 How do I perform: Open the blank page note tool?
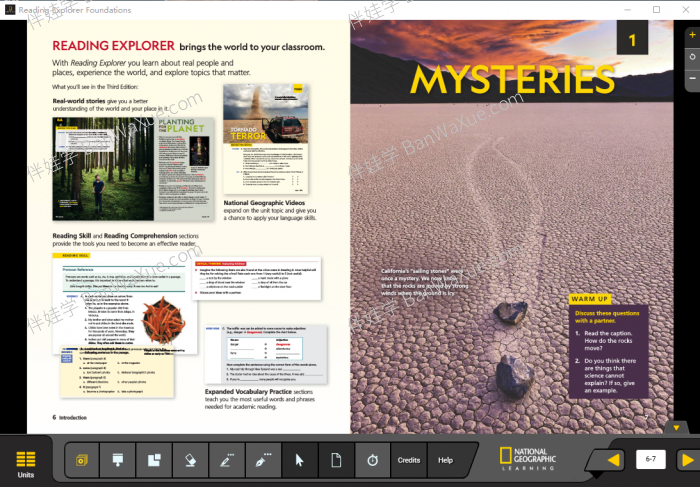(336, 460)
